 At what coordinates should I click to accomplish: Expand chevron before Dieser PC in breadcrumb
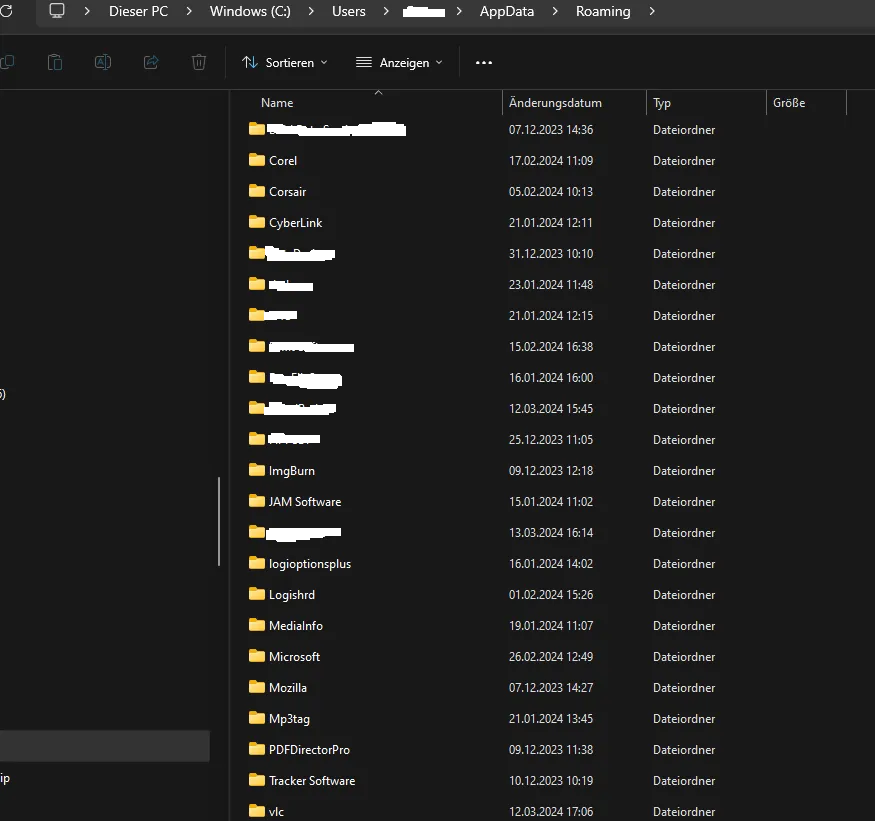point(86,11)
